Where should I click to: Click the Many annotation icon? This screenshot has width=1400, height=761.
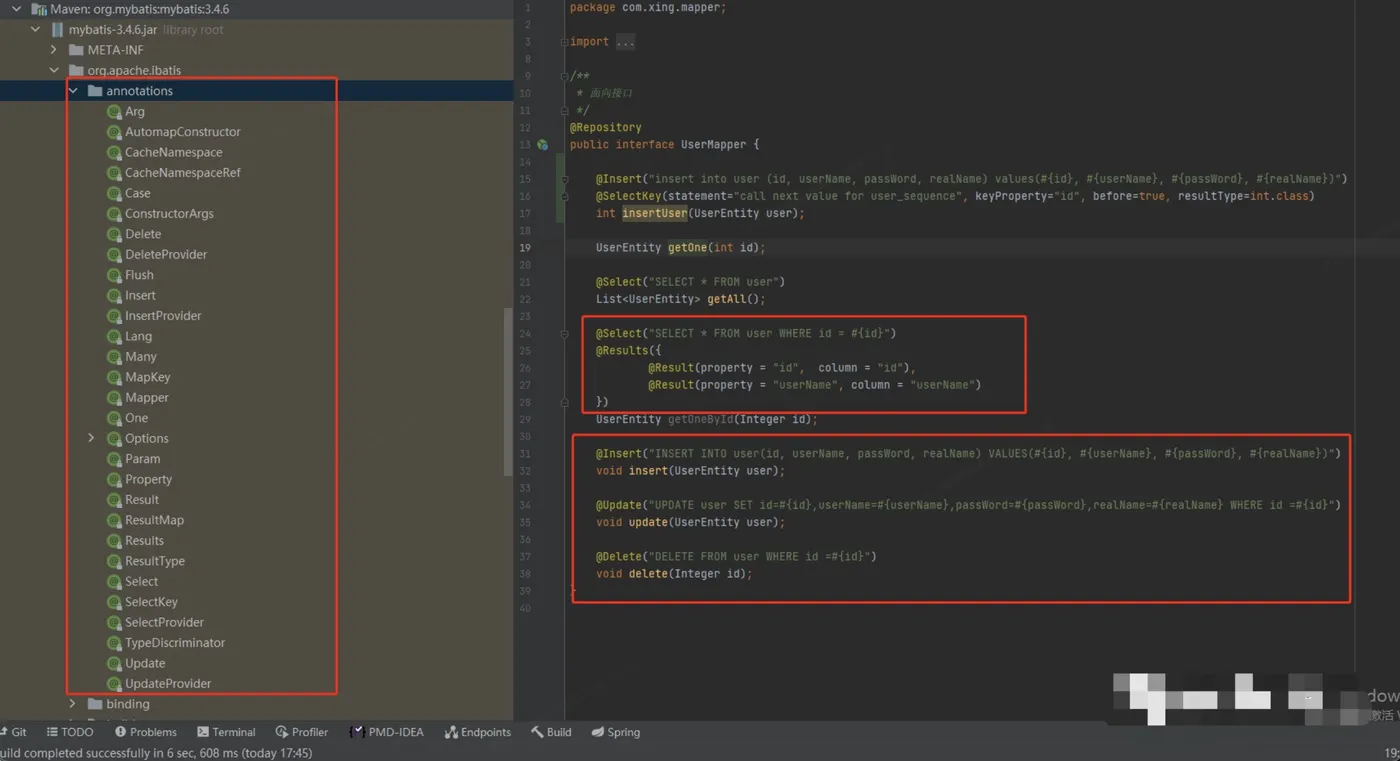tap(114, 357)
